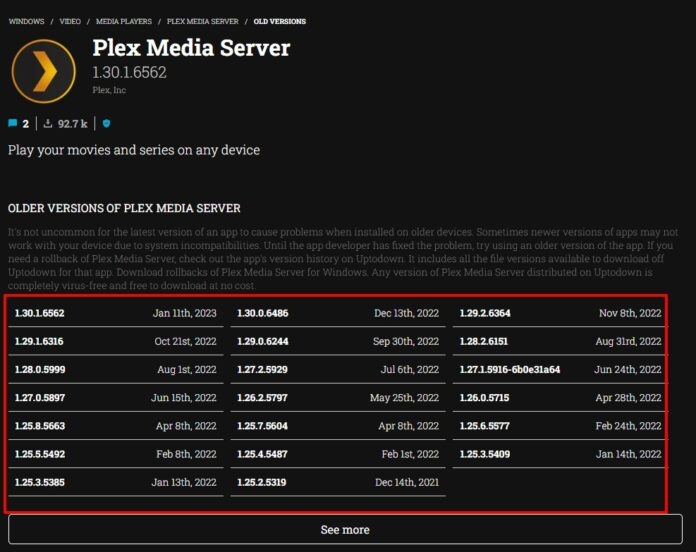The height and width of the screenshot is (552, 696).
Task: Navigate to Plex Media Server breadcrumb
Action: 202,21
